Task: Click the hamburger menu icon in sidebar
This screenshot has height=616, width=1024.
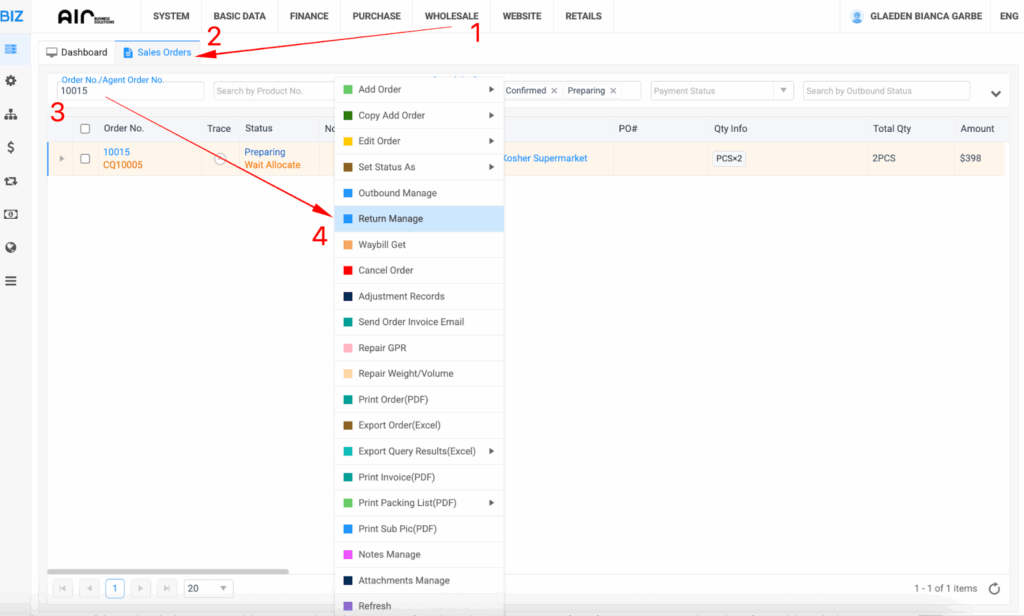Action: click(x=11, y=281)
